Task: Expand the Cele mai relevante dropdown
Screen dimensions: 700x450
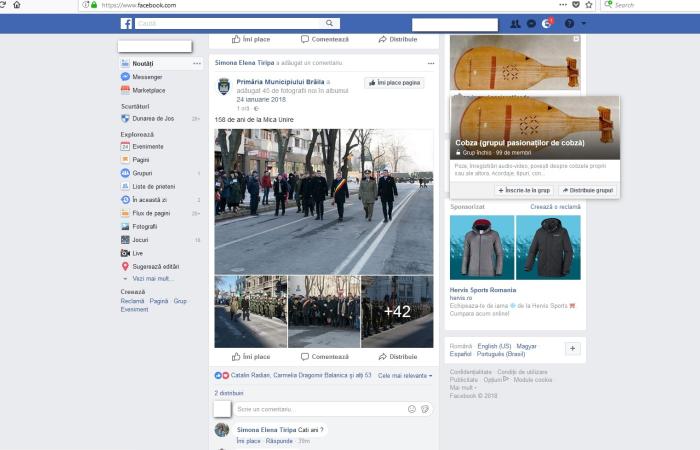Action: [x=405, y=375]
